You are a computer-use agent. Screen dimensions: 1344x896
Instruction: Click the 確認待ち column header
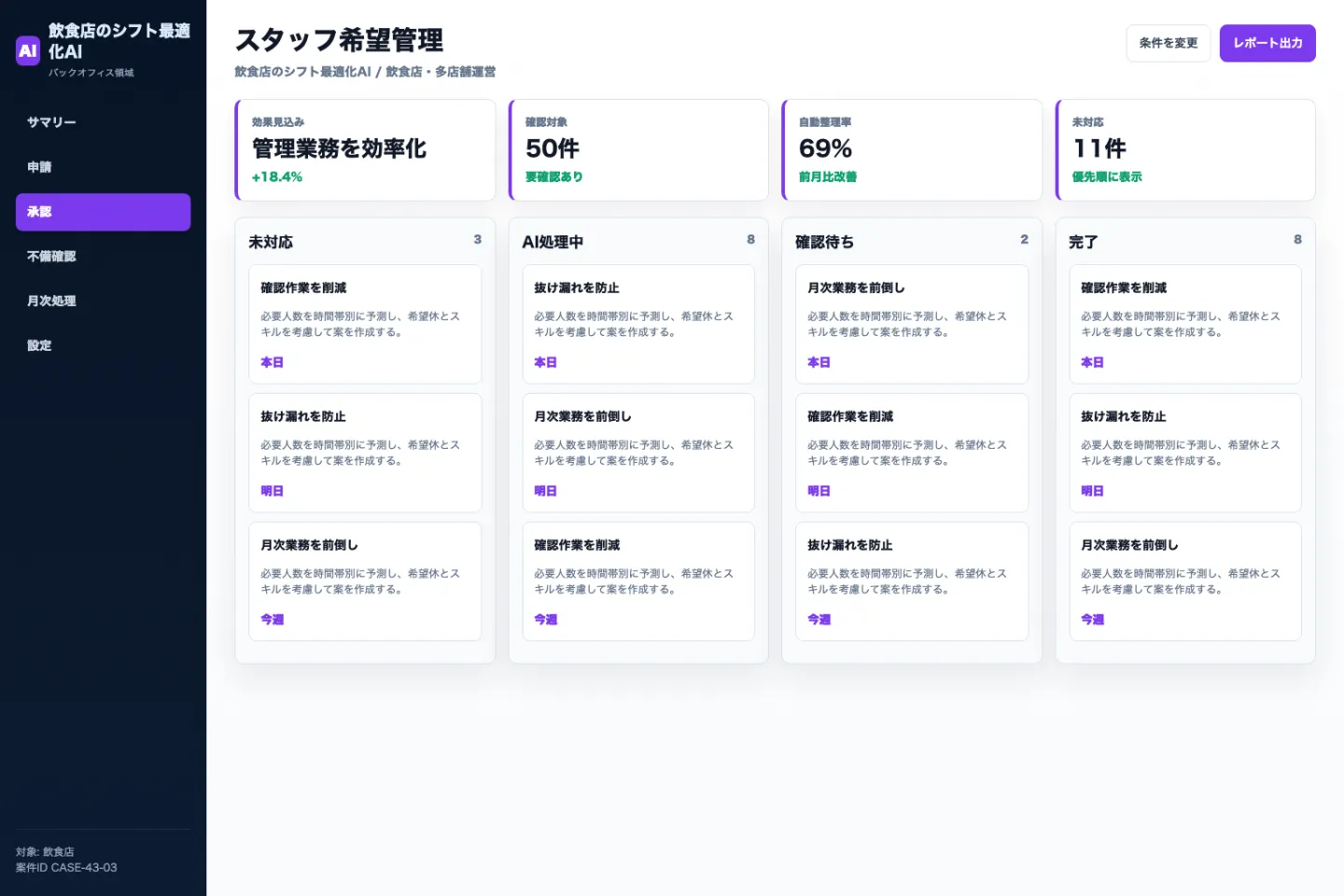coord(824,242)
